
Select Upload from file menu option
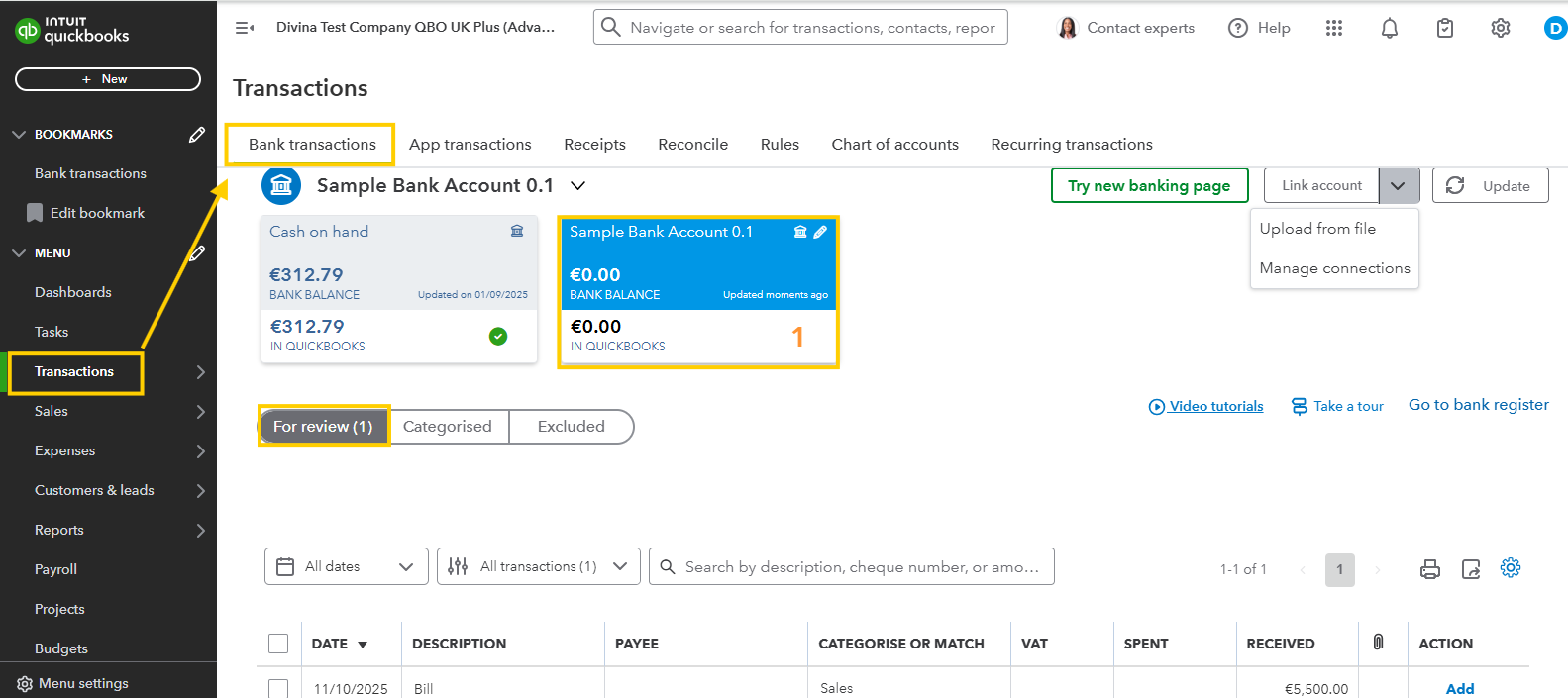tap(1317, 229)
